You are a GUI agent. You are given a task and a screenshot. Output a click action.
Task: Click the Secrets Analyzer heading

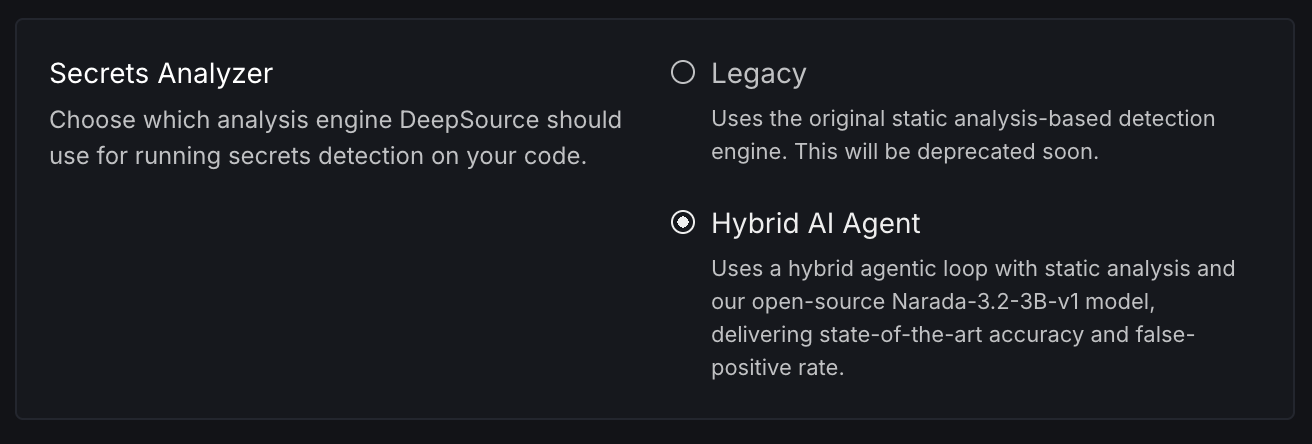click(161, 74)
